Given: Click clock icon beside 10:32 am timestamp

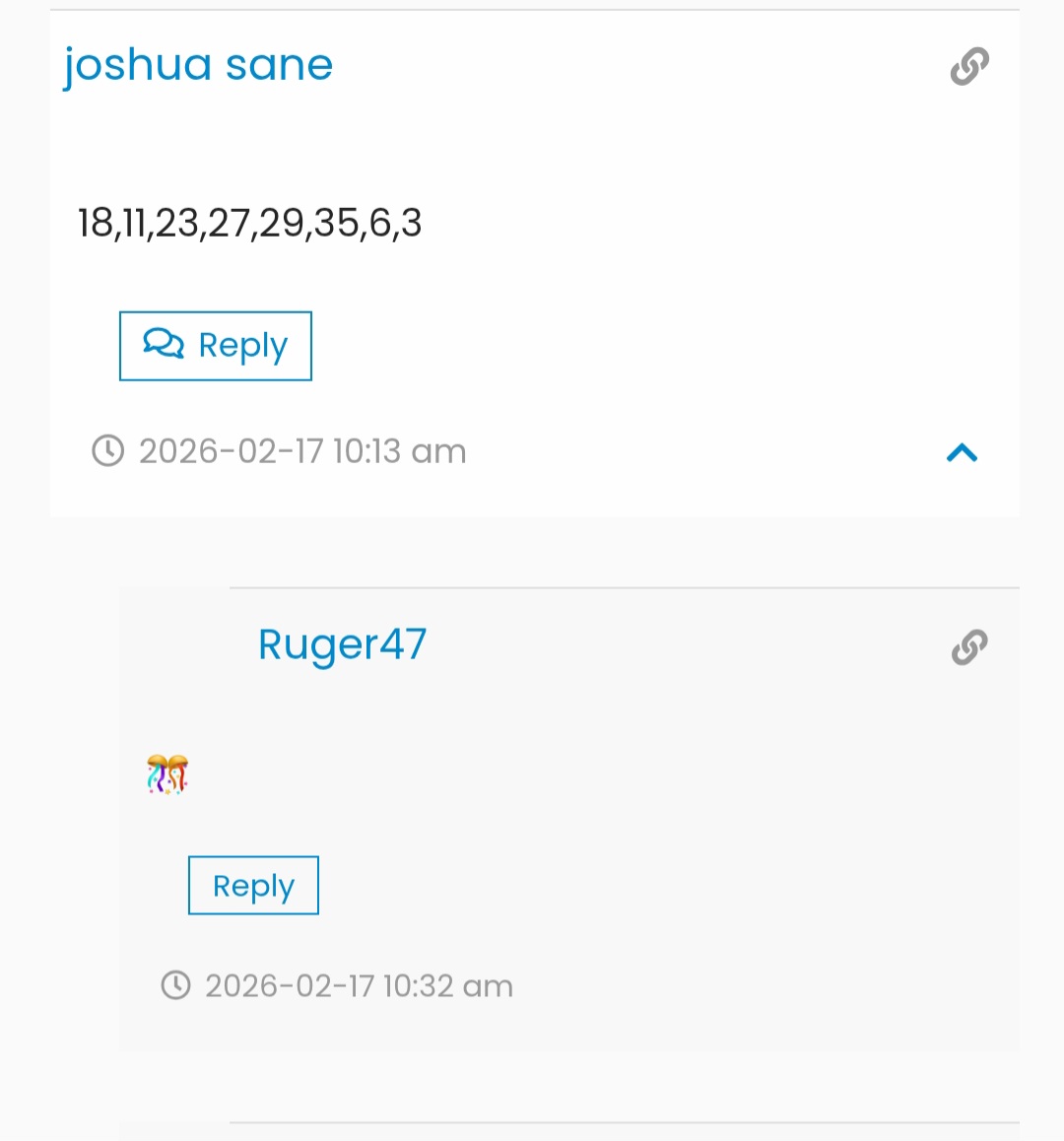Looking at the screenshot, I should [175, 985].
